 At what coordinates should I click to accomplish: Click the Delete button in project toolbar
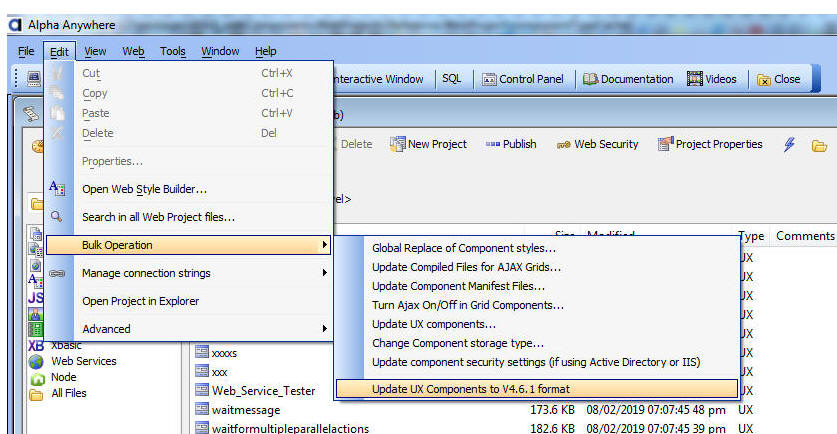(356, 144)
